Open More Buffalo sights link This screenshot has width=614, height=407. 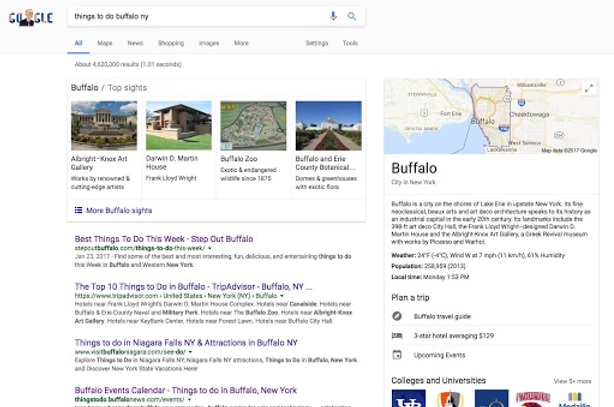point(119,210)
